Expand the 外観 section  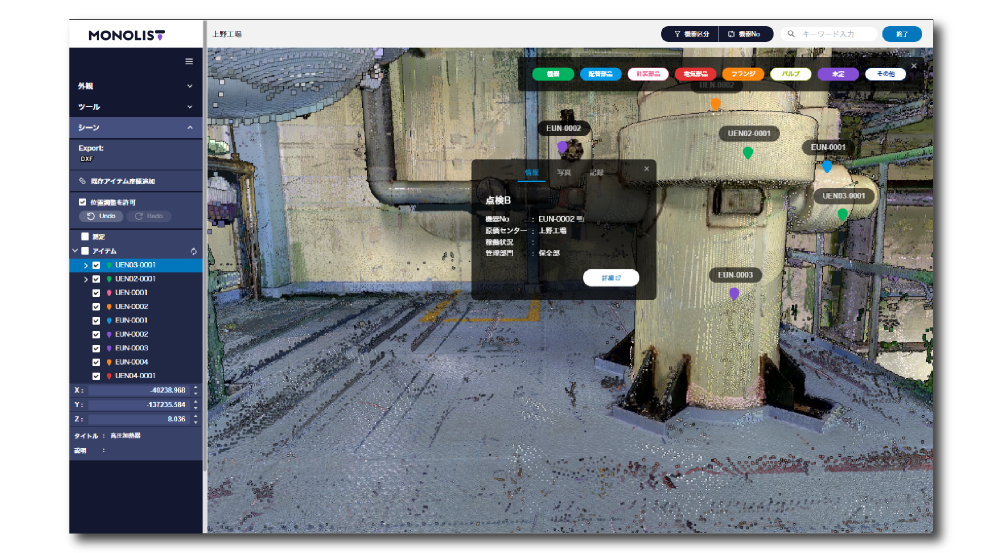pyautogui.click(x=136, y=86)
